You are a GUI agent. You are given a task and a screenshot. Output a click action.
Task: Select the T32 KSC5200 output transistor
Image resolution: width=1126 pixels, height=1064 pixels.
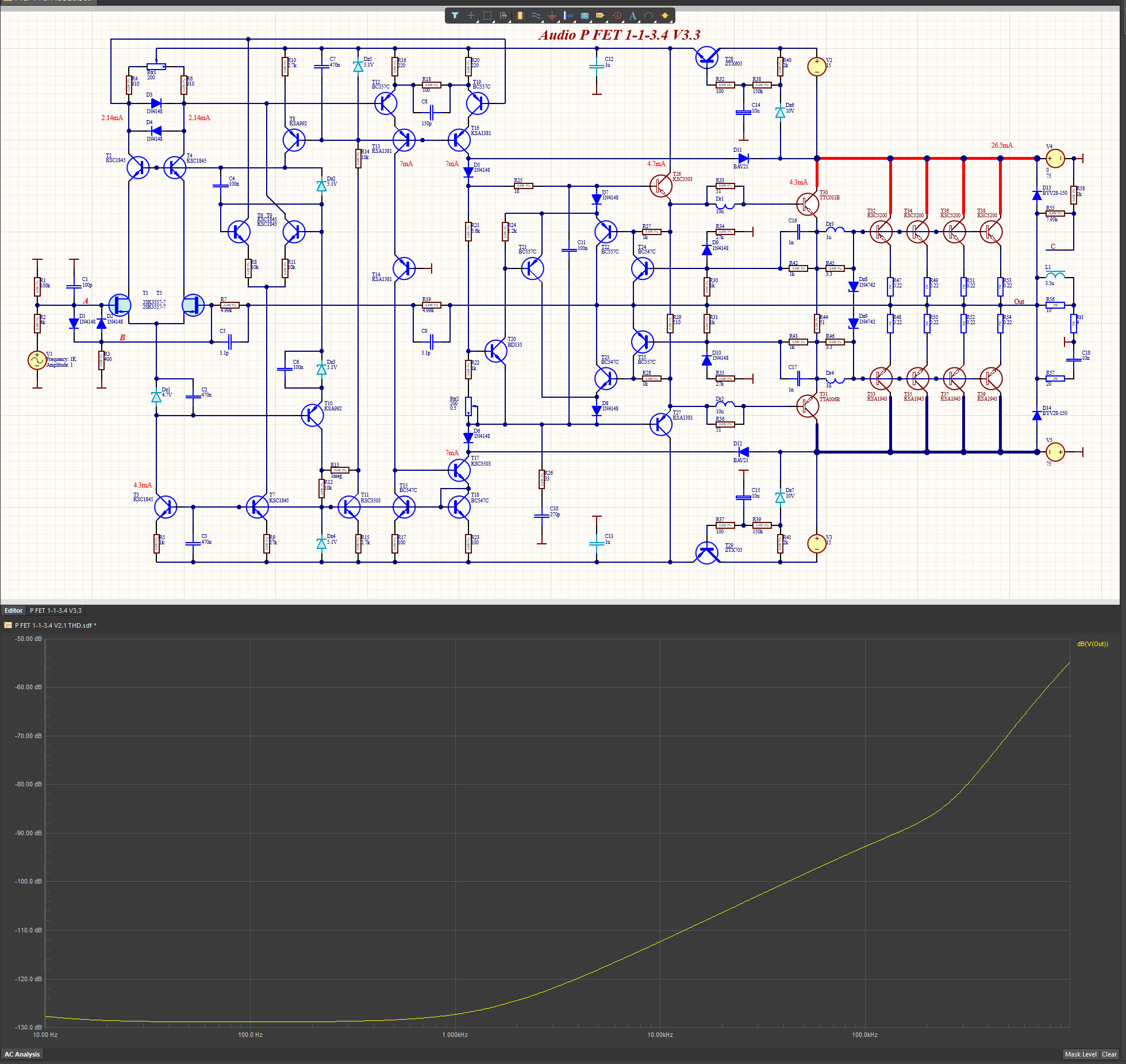(881, 232)
